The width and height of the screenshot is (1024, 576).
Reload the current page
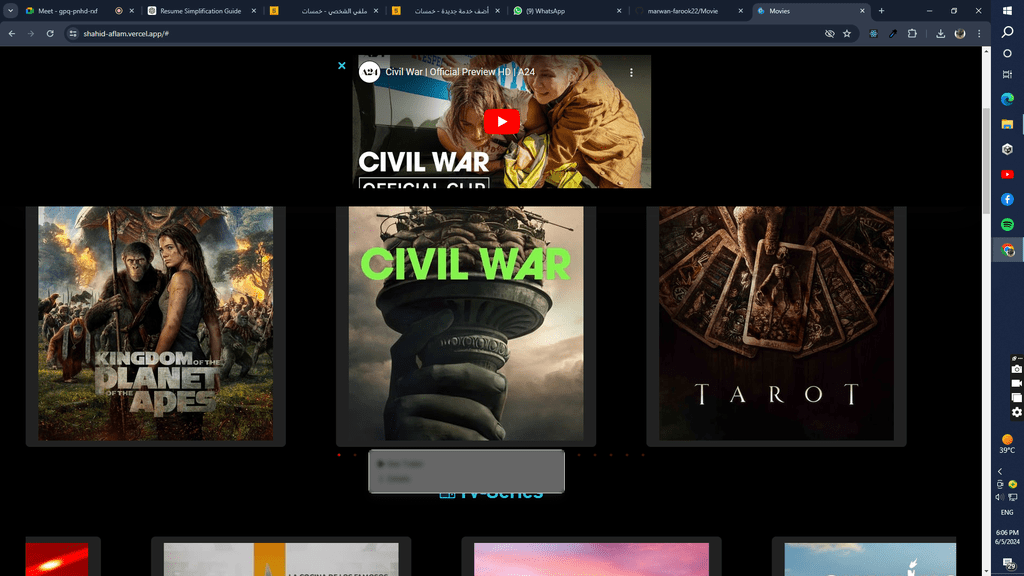(50, 33)
